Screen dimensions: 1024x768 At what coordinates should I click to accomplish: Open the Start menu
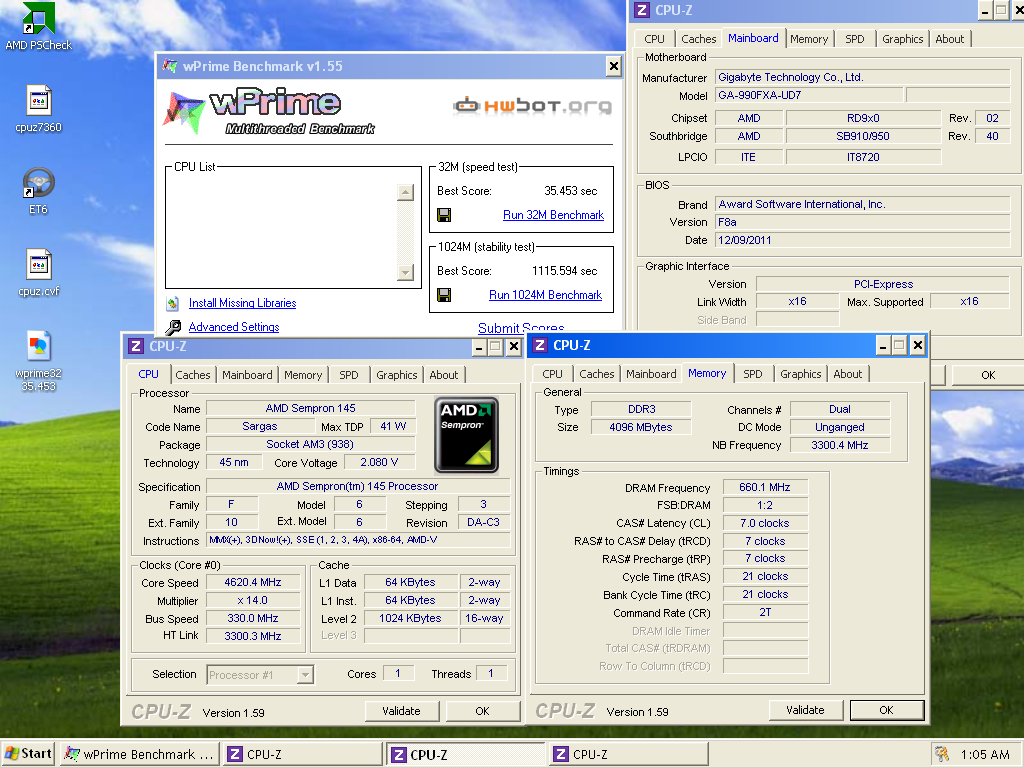[x=29, y=754]
